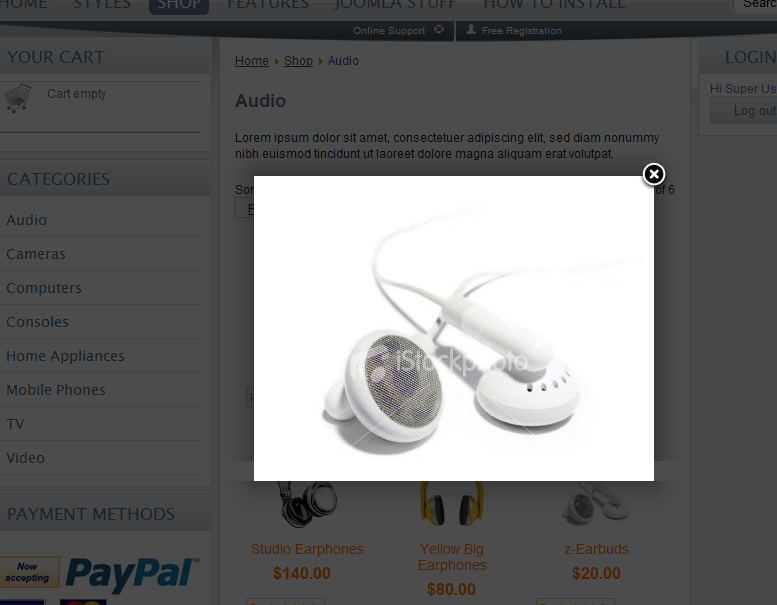Close the earphones image lightbox
Image resolution: width=777 pixels, height=605 pixels.
tap(654, 174)
